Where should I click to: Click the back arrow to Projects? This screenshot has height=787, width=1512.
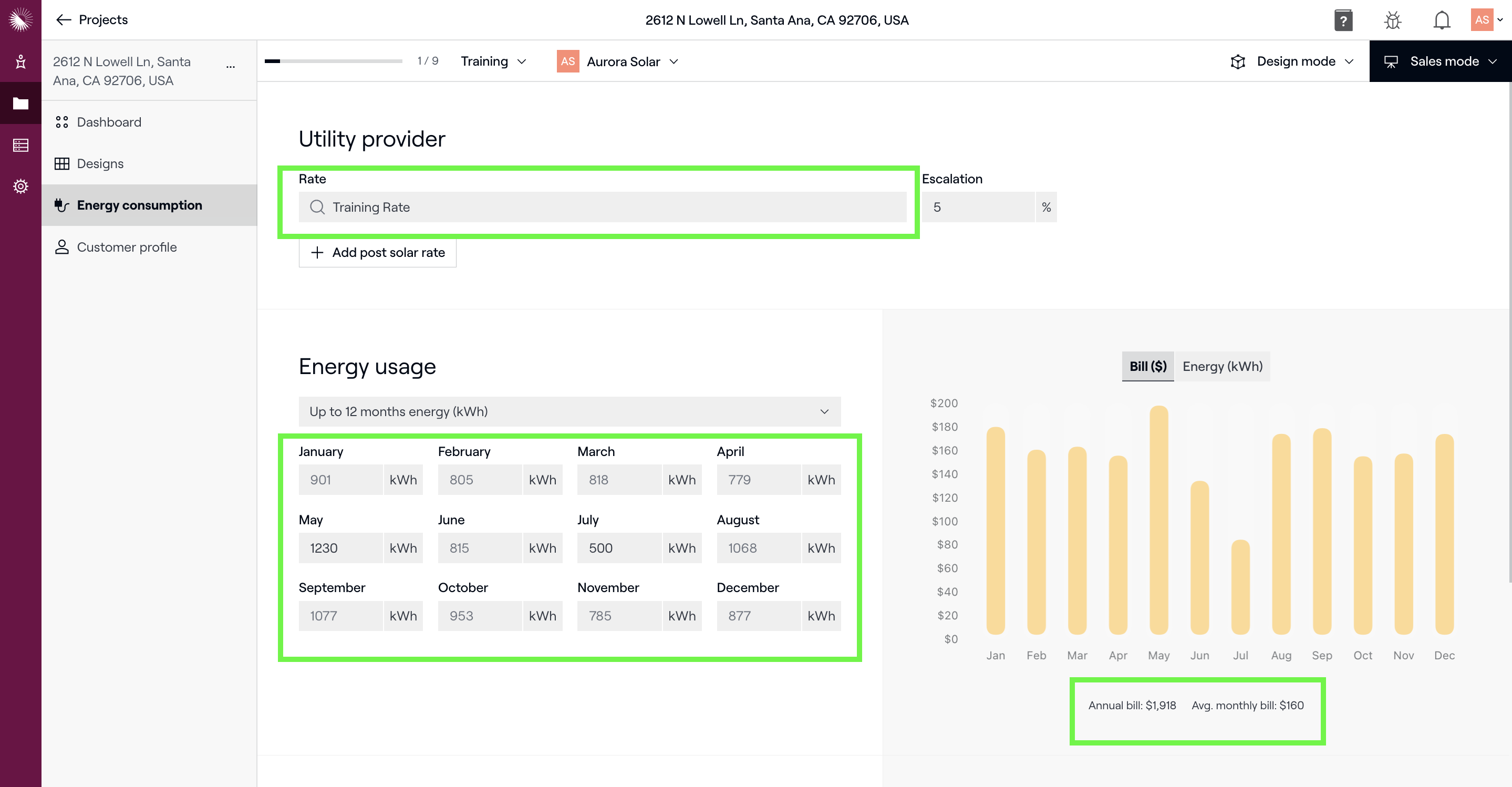point(64,20)
